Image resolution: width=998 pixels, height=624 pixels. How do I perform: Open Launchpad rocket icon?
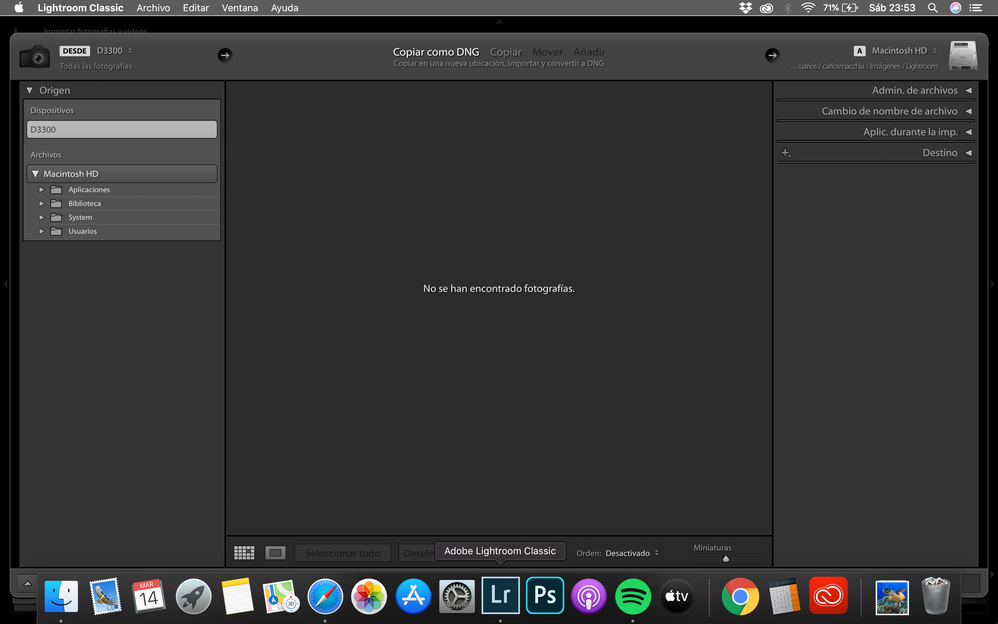(x=193, y=597)
